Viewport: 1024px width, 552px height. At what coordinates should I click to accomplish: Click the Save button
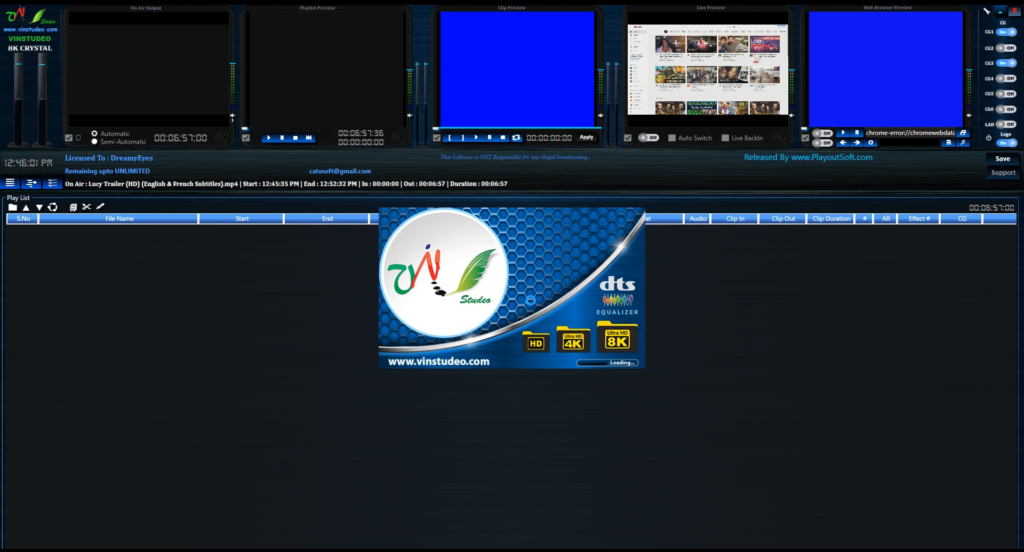click(1002, 158)
